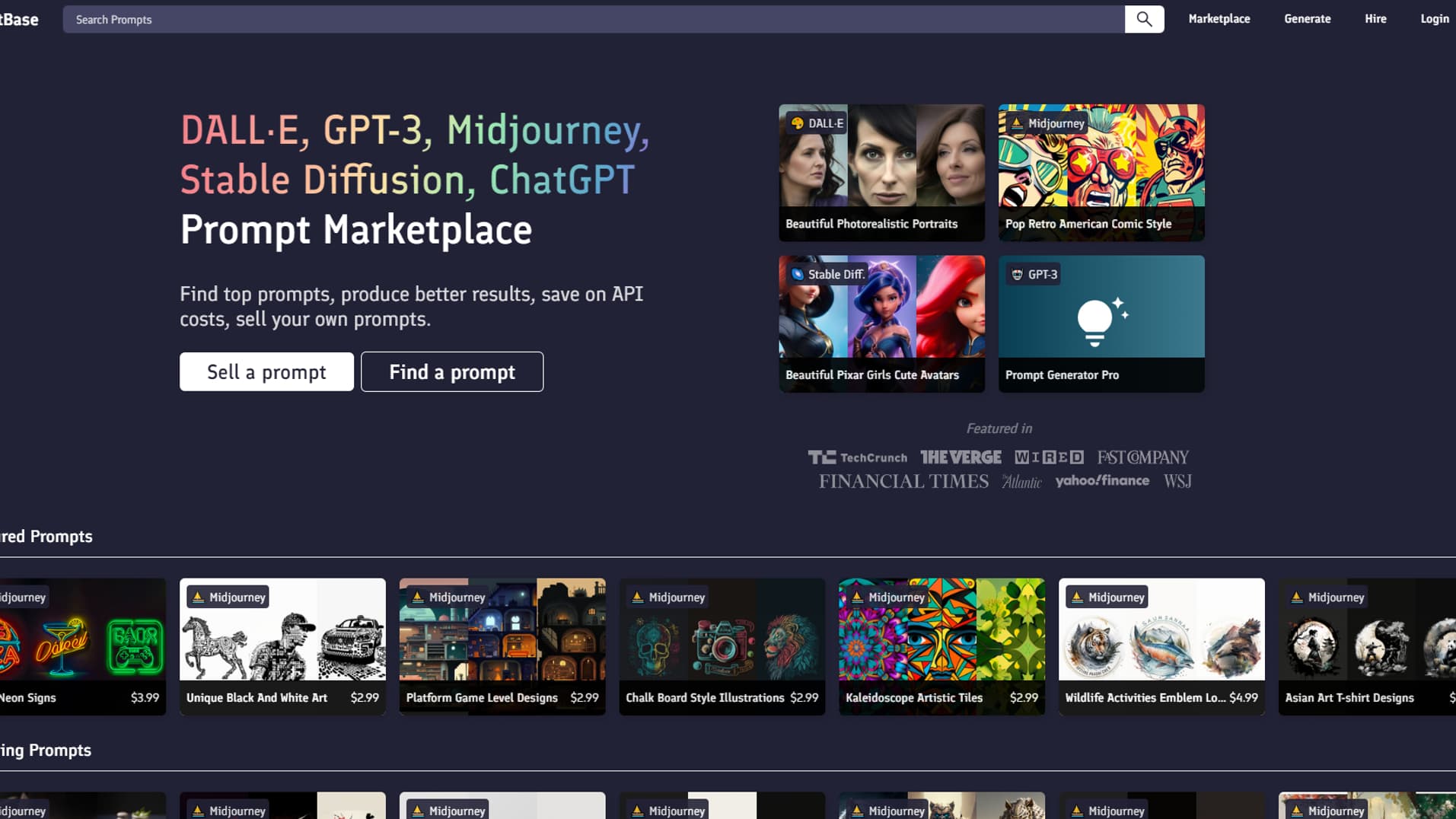Viewport: 1456px width, 819px height.
Task: Open Wildlife Activities Emblem Lo... card
Action: pos(1161,646)
